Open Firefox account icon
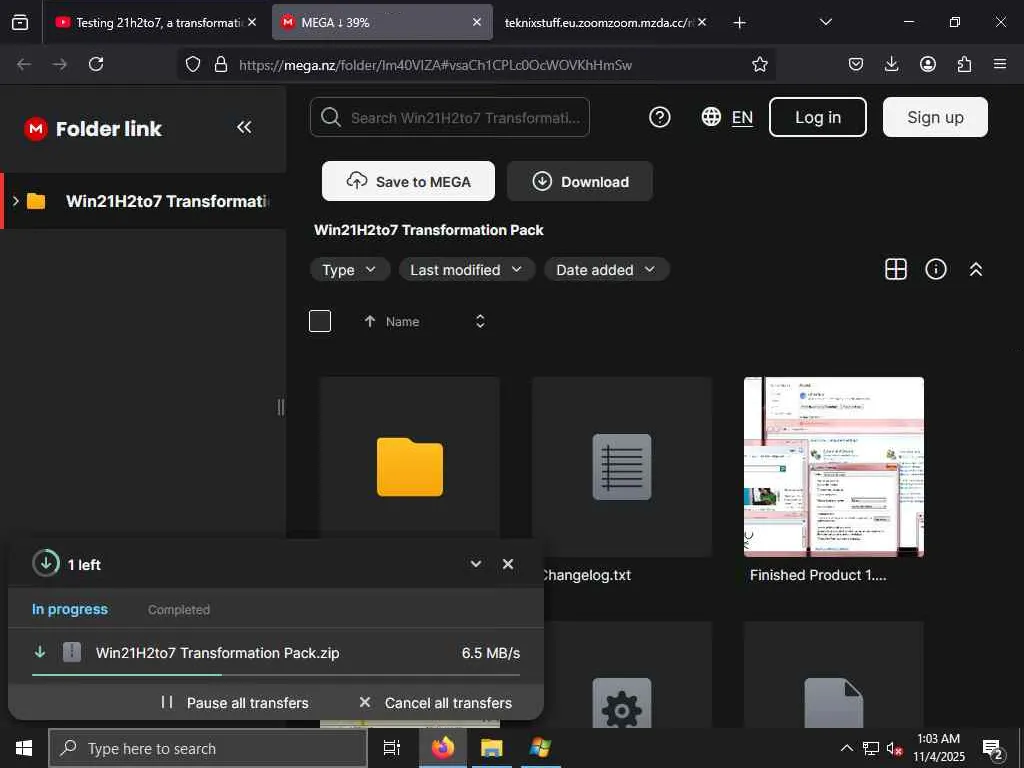Image resolution: width=1024 pixels, height=768 pixels. (x=928, y=64)
